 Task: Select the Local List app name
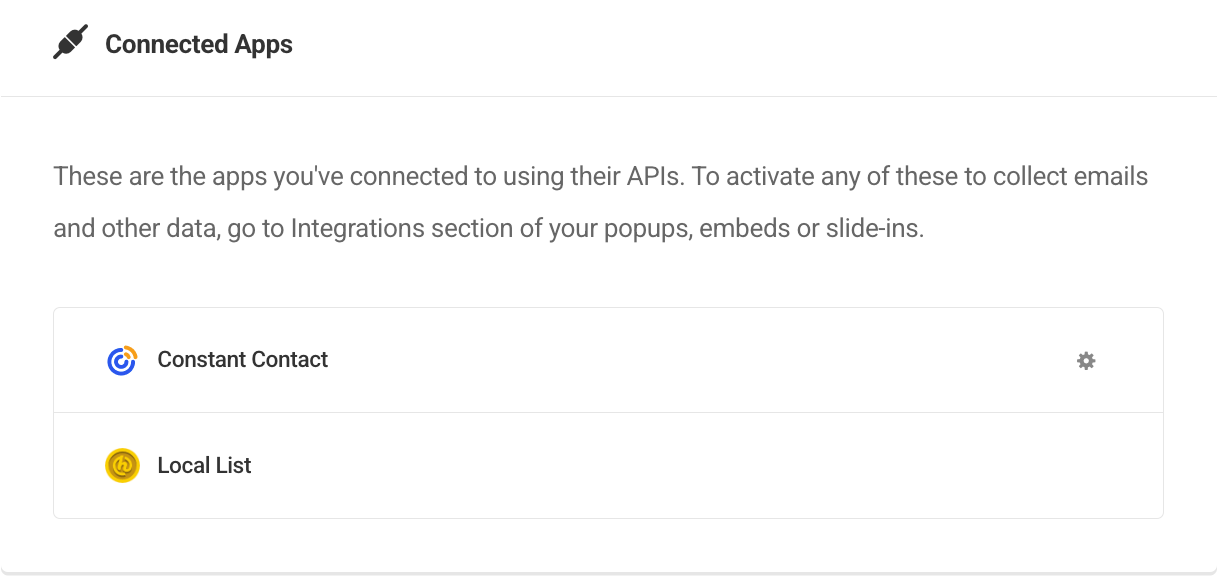(204, 466)
